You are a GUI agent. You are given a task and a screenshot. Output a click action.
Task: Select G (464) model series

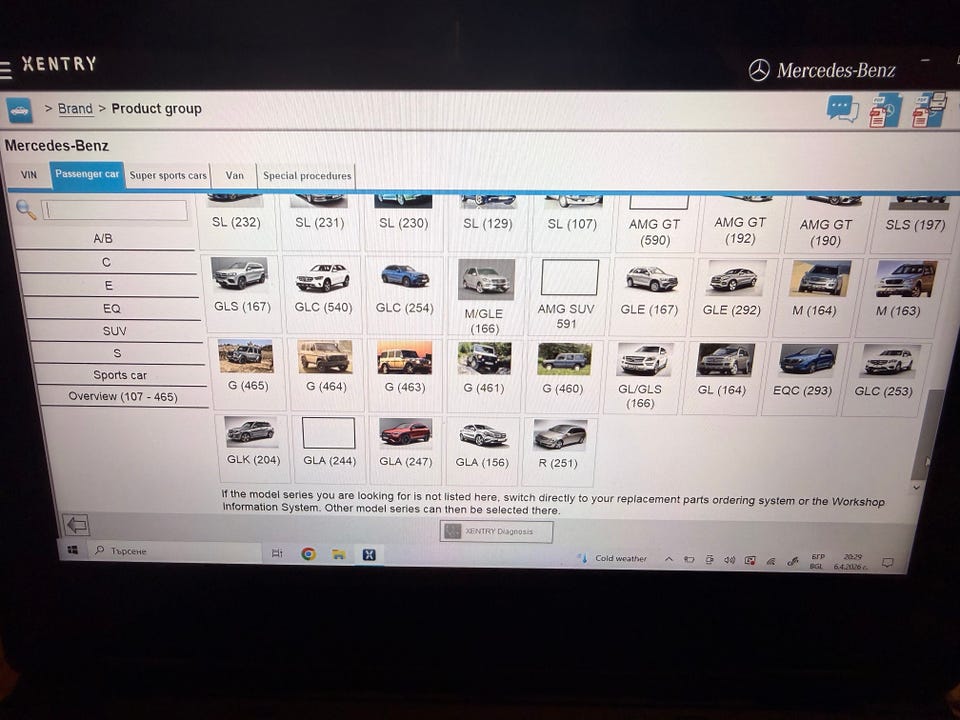(326, 374)
